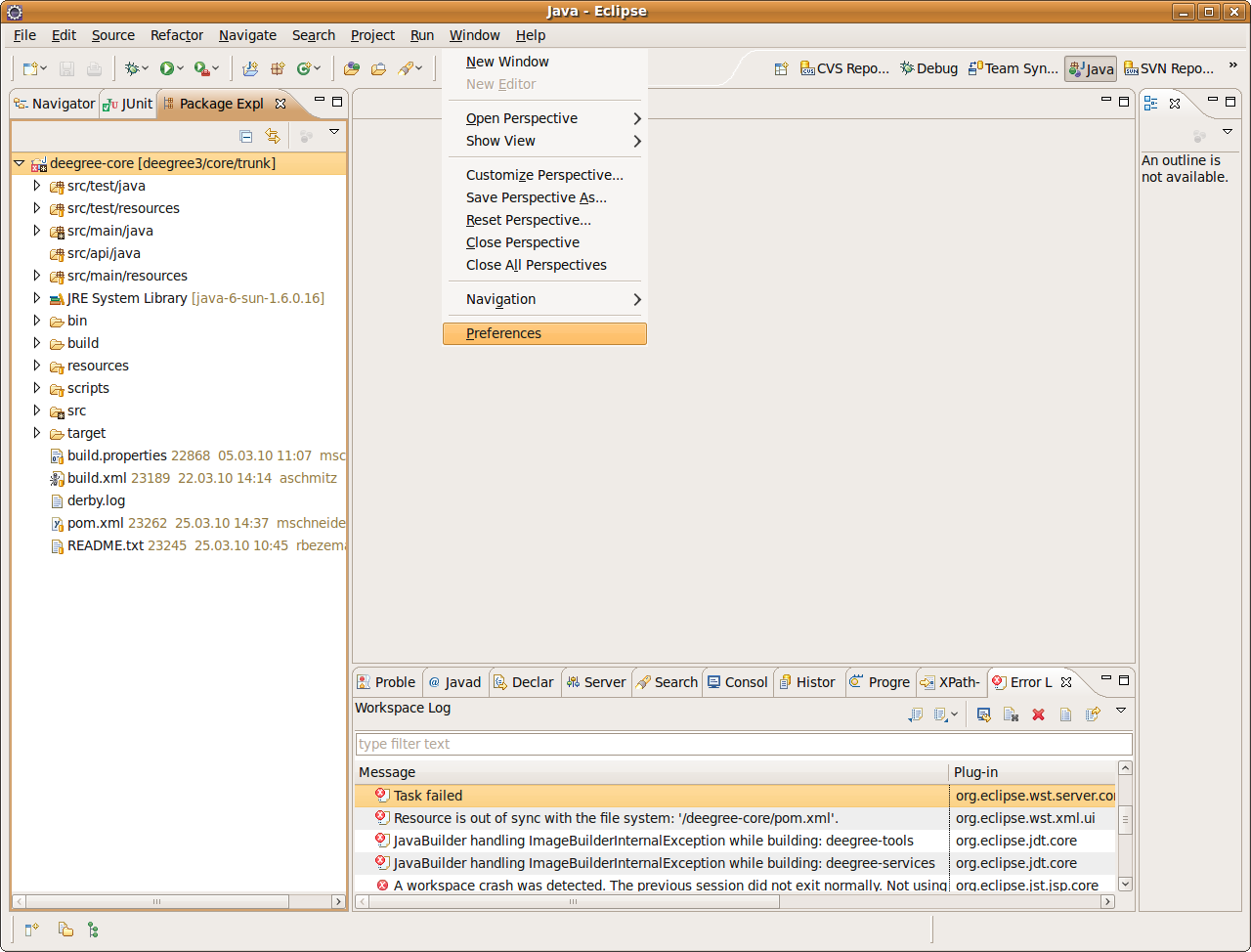
Task: Click the Debug bug icon in toolbar
Action: [x=132, y=68]
